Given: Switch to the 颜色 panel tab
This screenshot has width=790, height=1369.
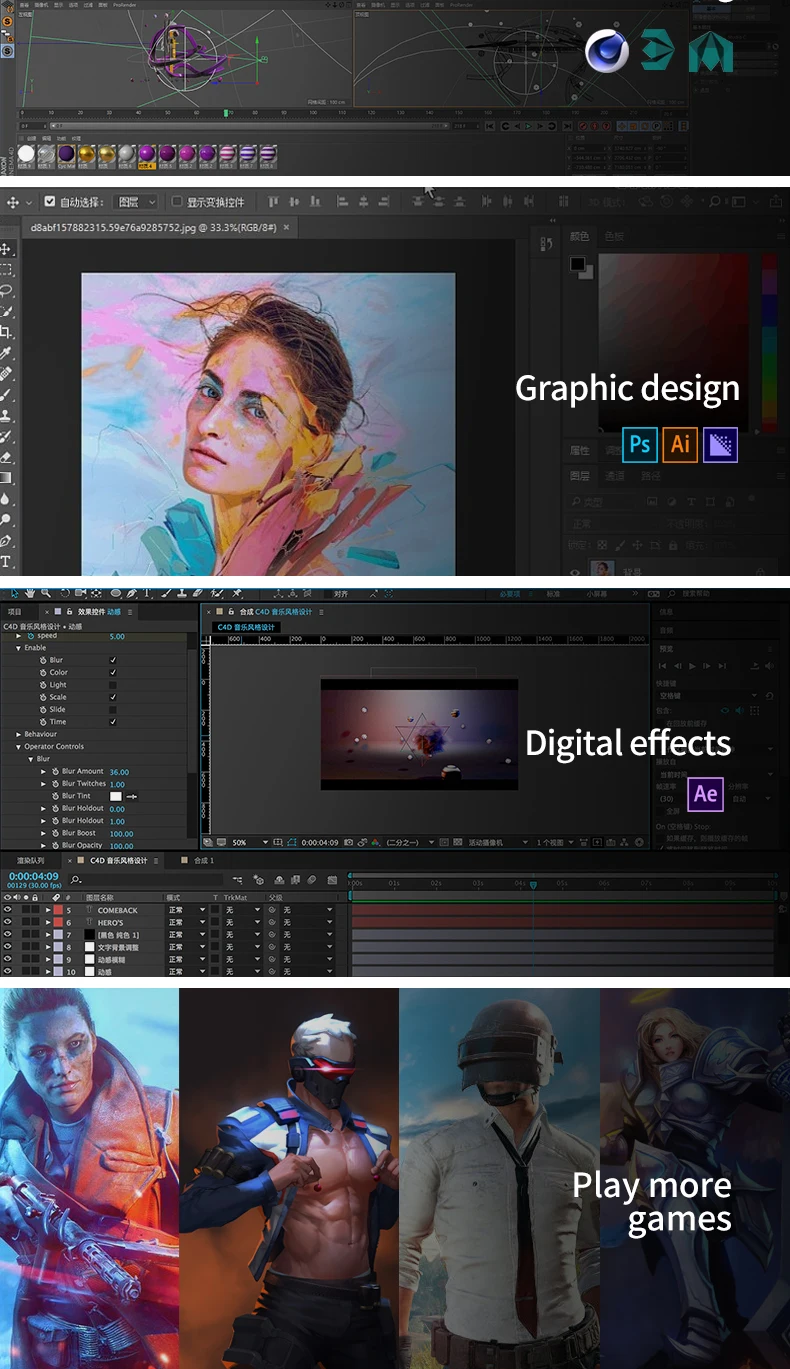Looking at the screenshot, I should tap(580, 236).
